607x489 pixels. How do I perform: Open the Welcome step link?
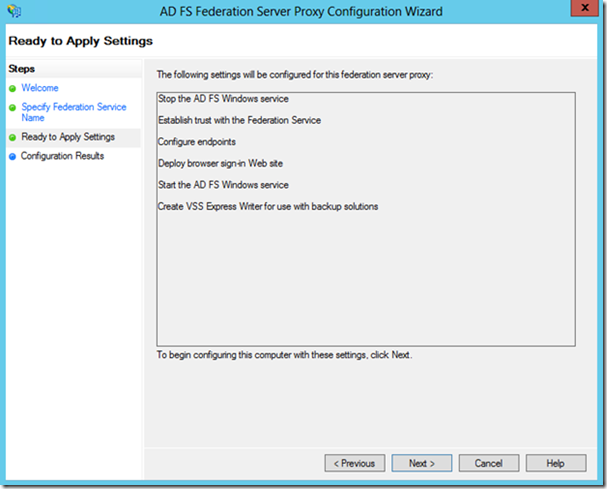tap(40, 88)
